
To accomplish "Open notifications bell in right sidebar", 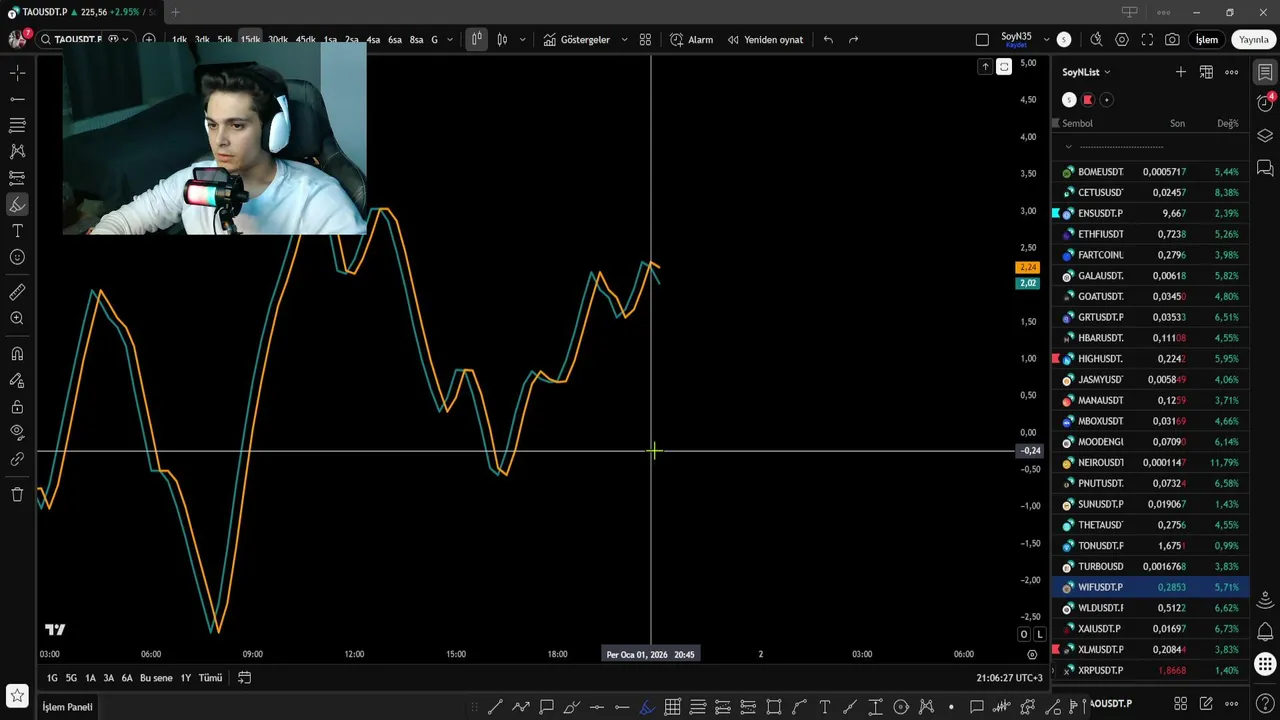I will click(x=1265, y=632).
